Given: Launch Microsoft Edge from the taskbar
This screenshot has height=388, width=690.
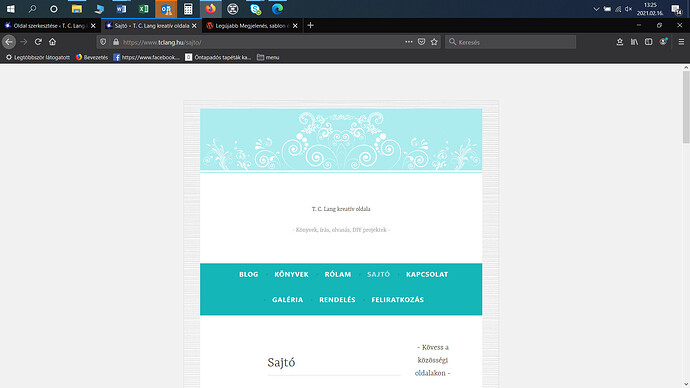Looking at the screenshot, I should coord(277,9).
